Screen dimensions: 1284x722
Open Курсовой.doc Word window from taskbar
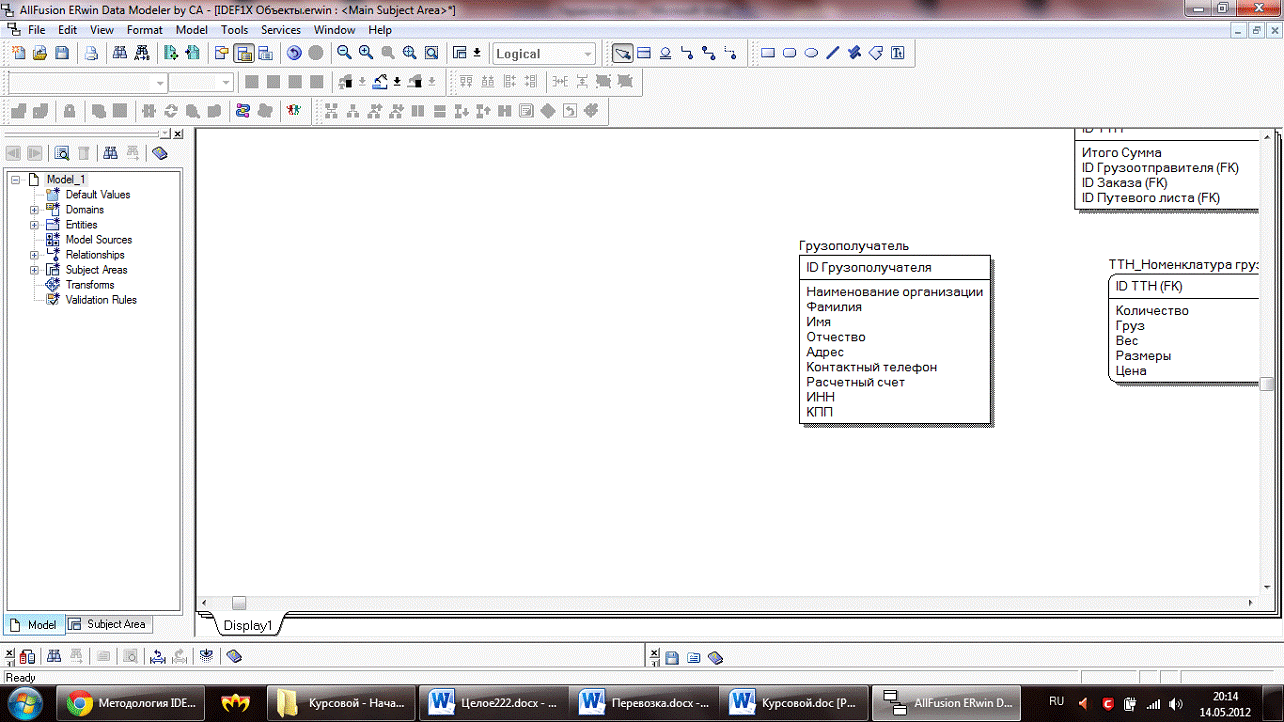point(790,702)
